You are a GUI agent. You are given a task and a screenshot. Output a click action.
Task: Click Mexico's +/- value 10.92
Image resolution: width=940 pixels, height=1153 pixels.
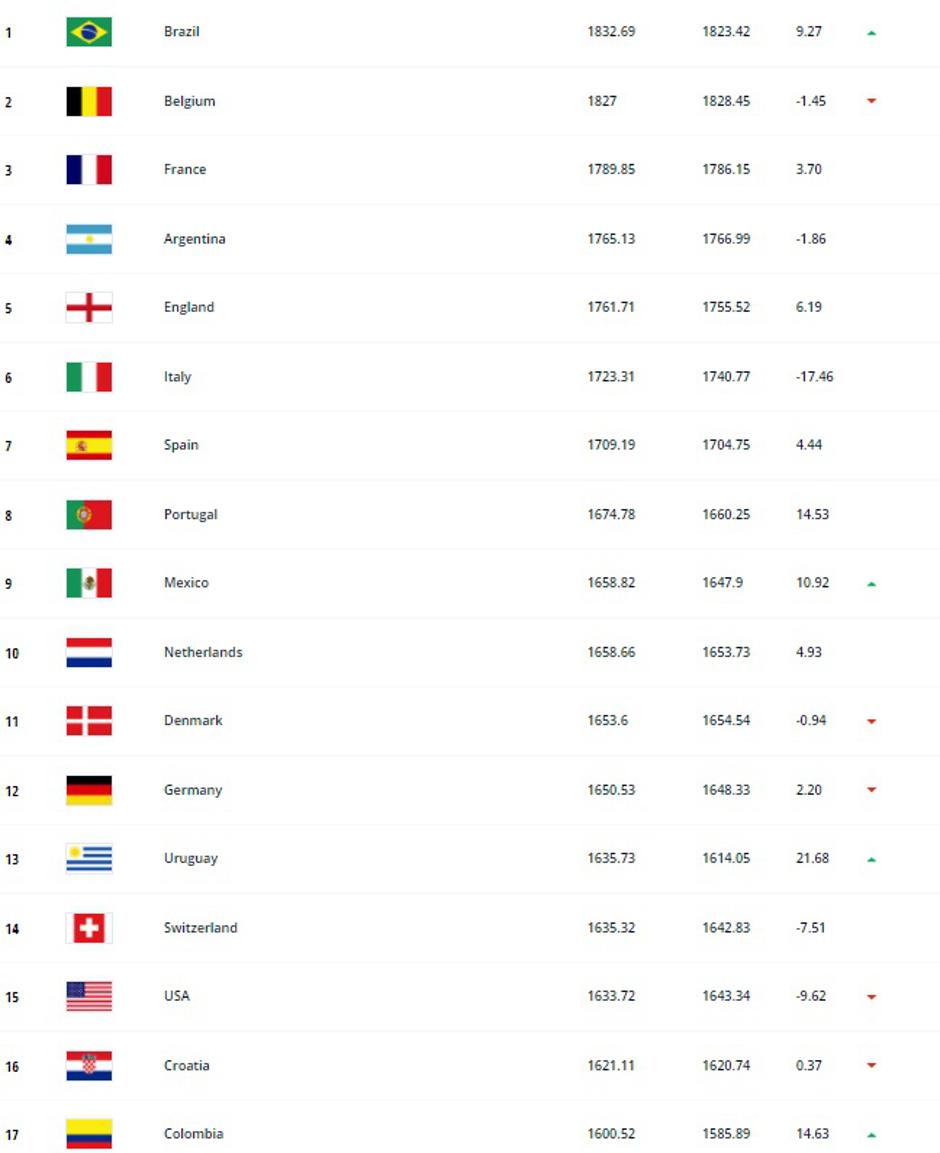coord(812,582)
